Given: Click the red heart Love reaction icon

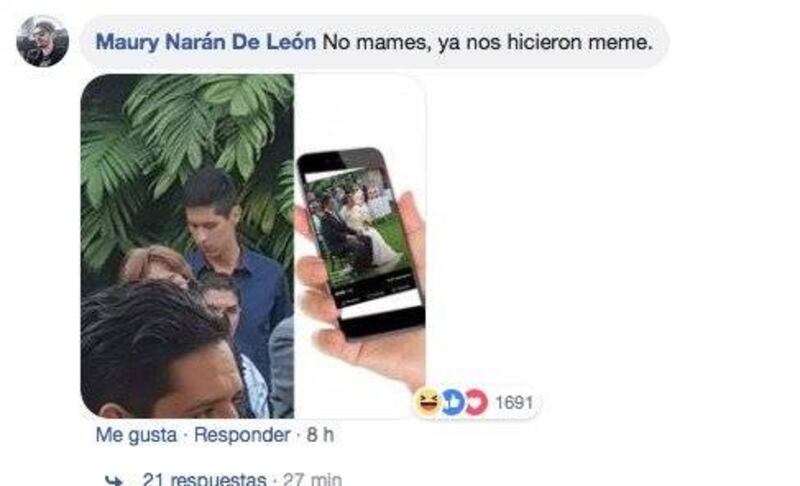Looking at the screenshot, I should point(477,402).
